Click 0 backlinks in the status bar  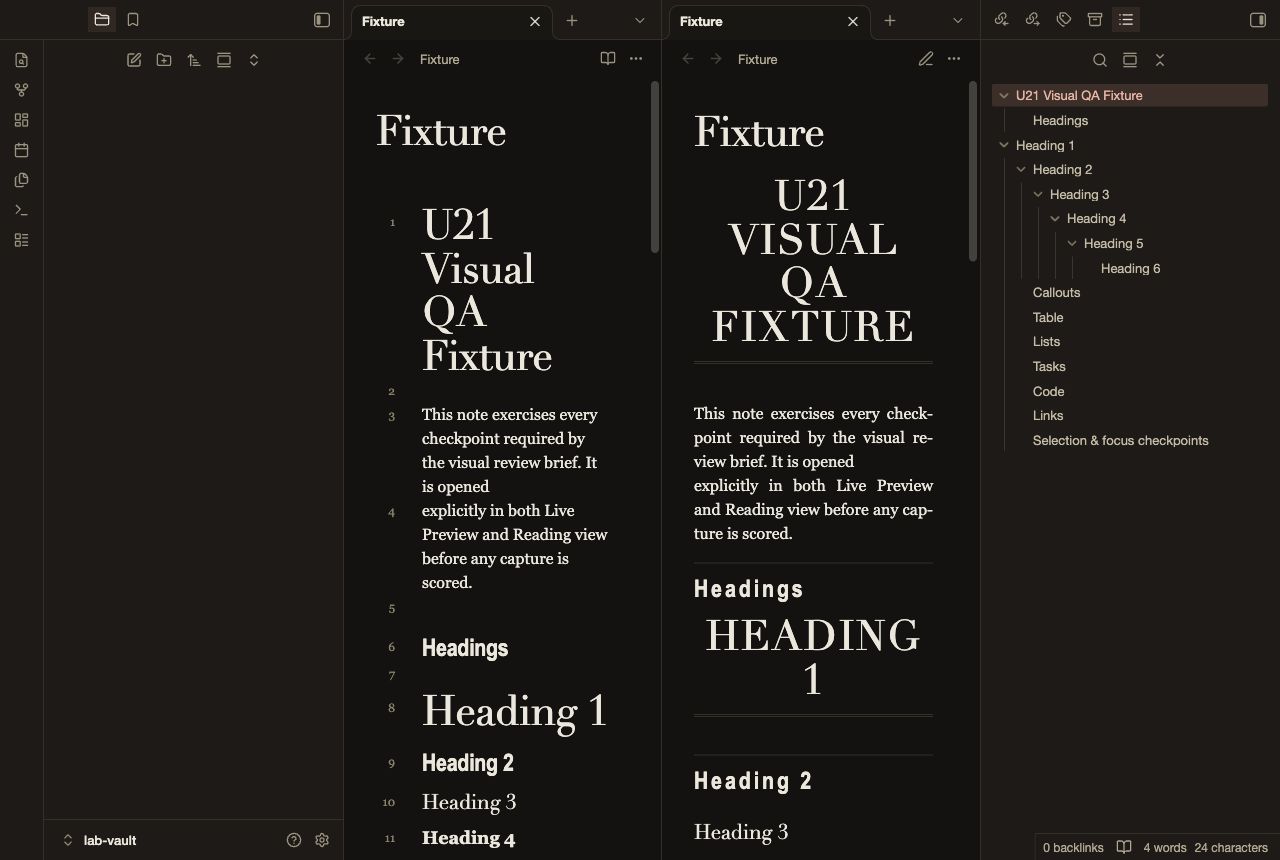1072,848
